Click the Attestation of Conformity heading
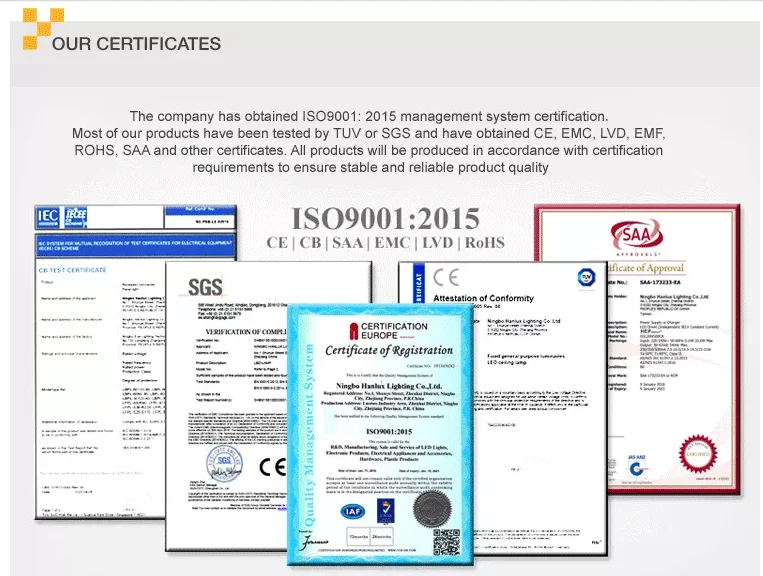 [483, 298]
